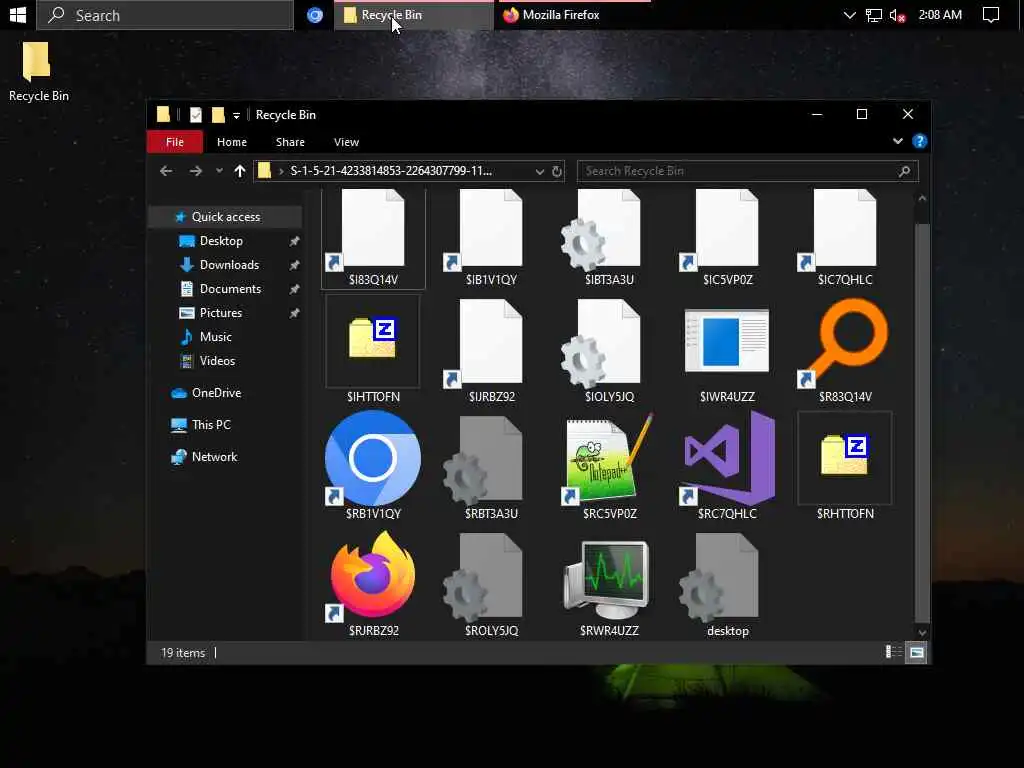Image resolution: width=1024 pixels, height=768 pixels.
Task: Open Network in navigation pane
Action: (214, 457)
